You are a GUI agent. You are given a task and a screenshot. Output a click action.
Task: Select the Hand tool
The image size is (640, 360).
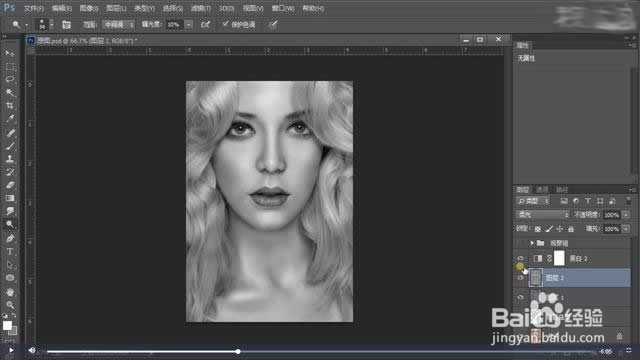click(10, 292)
